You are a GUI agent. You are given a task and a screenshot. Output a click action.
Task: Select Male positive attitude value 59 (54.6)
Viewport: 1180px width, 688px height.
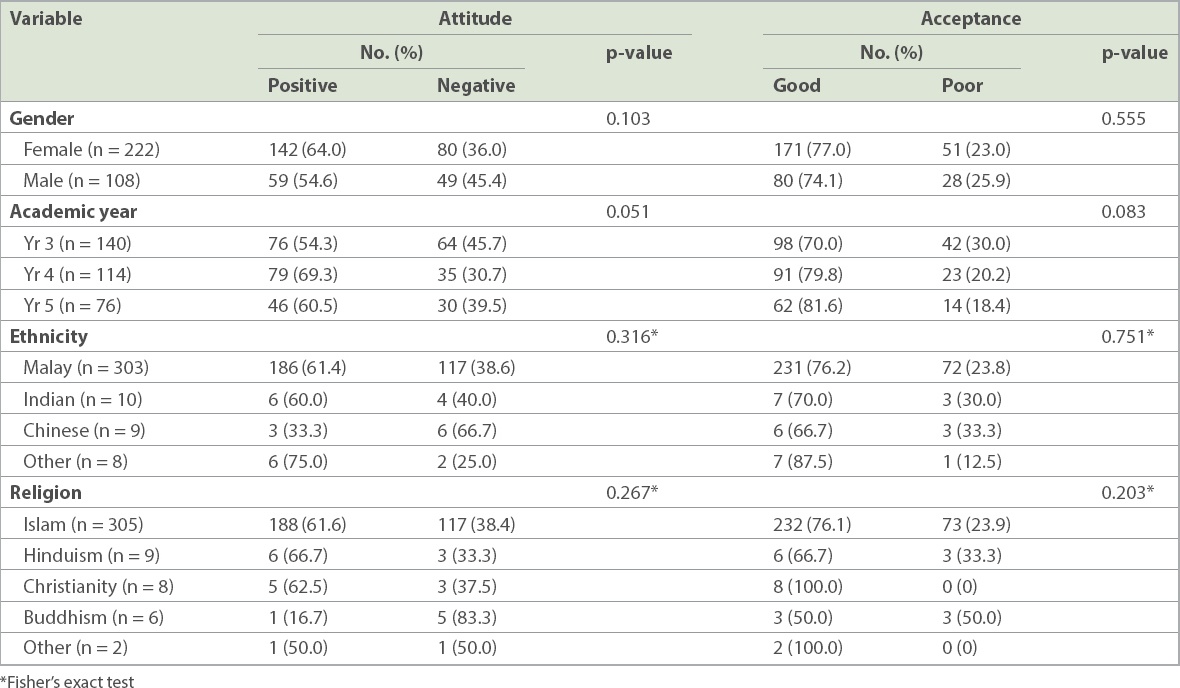[x=303, y=180]
